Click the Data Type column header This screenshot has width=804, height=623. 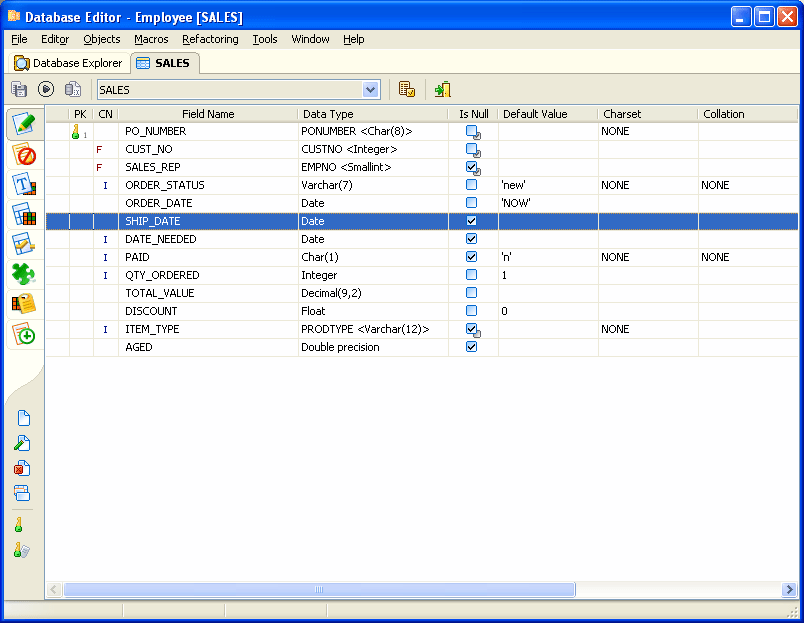(x=328, y=114)
